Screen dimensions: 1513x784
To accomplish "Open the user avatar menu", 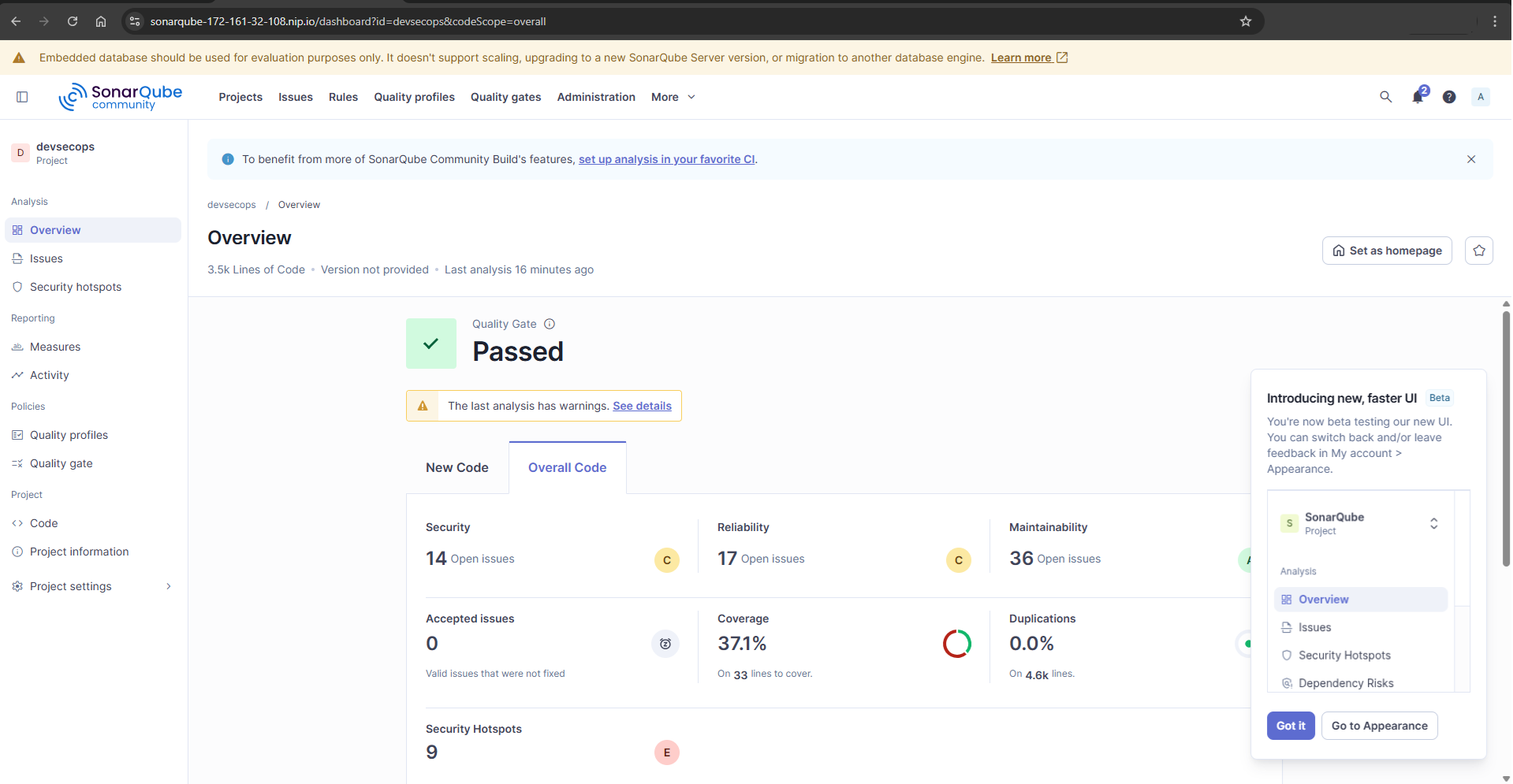I will (x=1481, y=97).
